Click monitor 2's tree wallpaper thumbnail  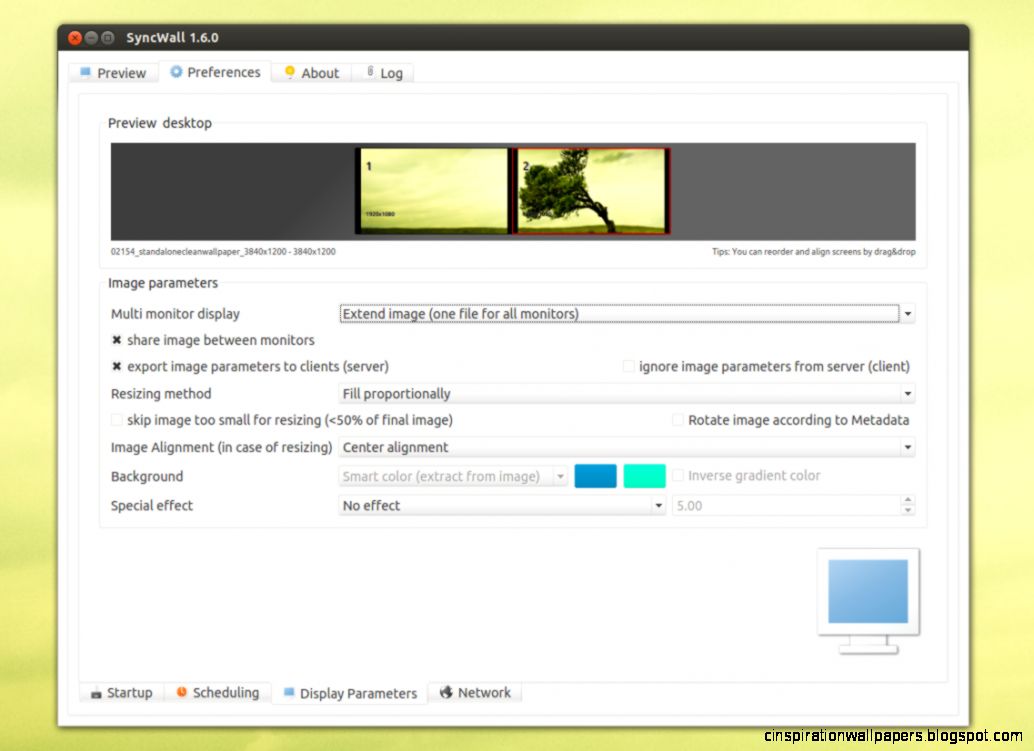coord(590,190)
